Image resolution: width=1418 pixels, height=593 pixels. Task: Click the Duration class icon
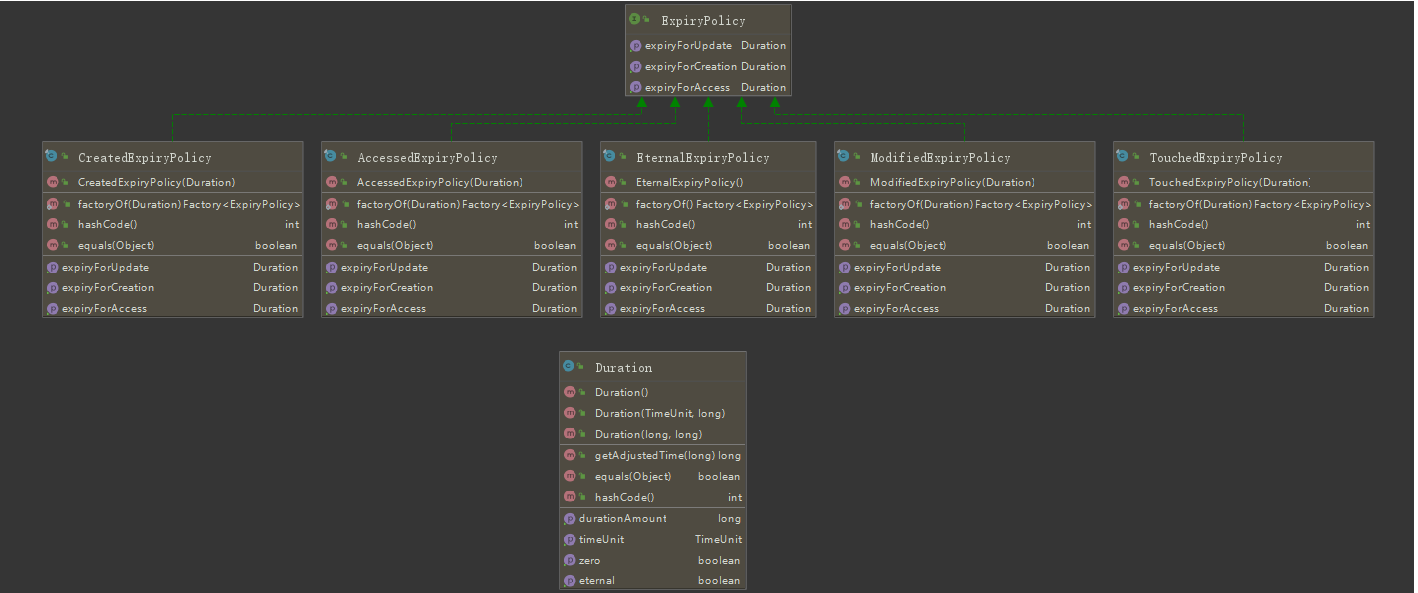tap(569, 367)
